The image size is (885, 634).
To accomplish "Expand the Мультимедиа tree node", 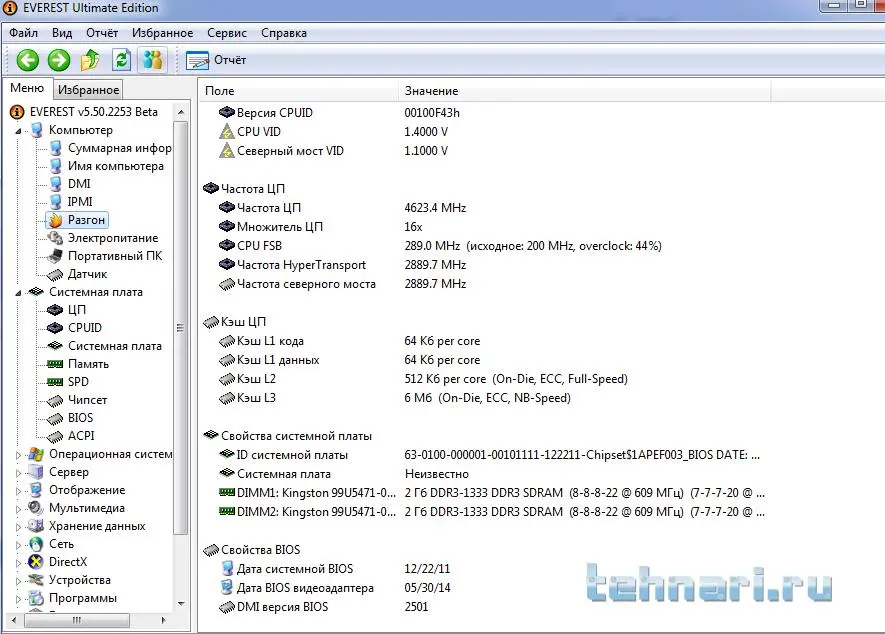I will (x=18, y=509).
